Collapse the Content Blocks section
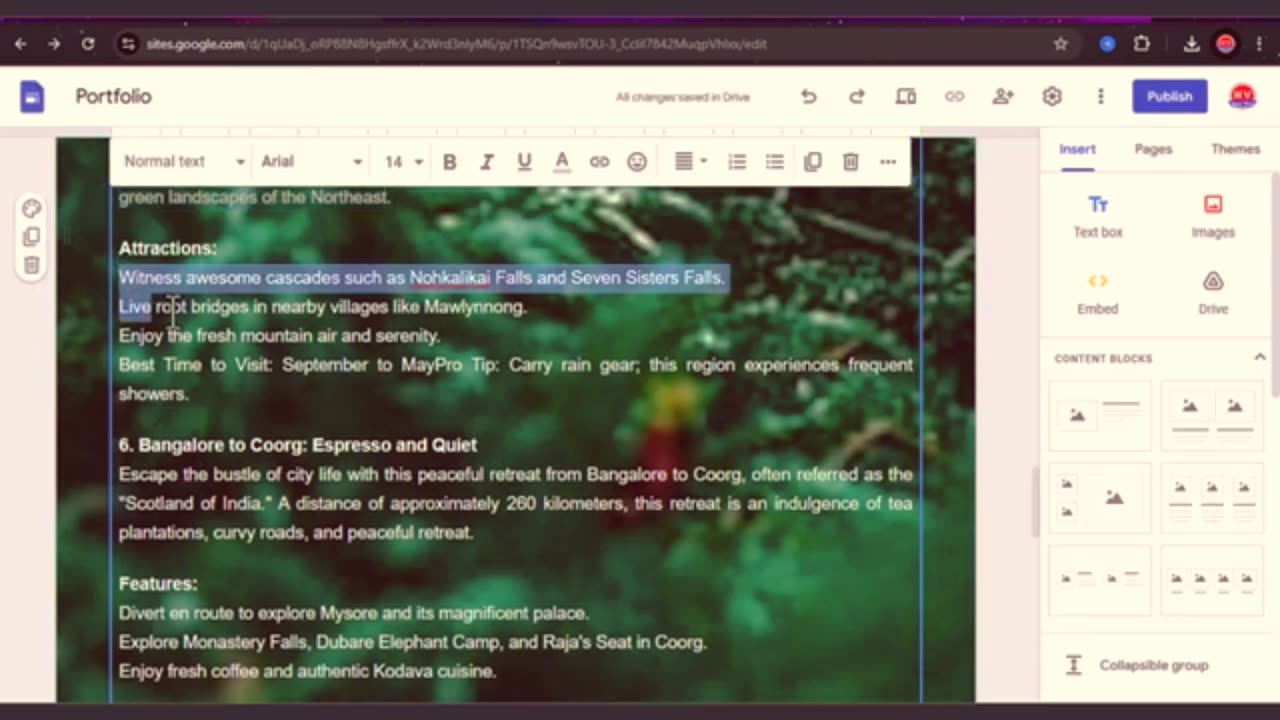The width and height of the screenshot is (1280, 720). click(x=1260, y=357)
